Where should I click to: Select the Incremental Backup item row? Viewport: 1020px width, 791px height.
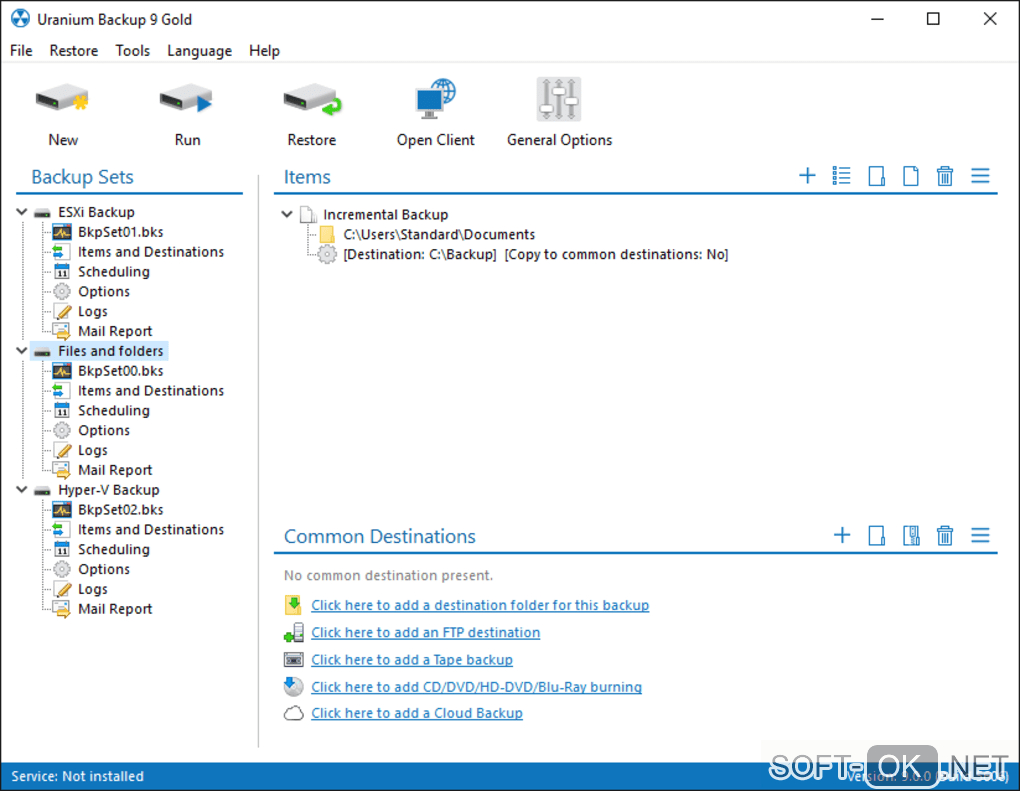(386, 214)
